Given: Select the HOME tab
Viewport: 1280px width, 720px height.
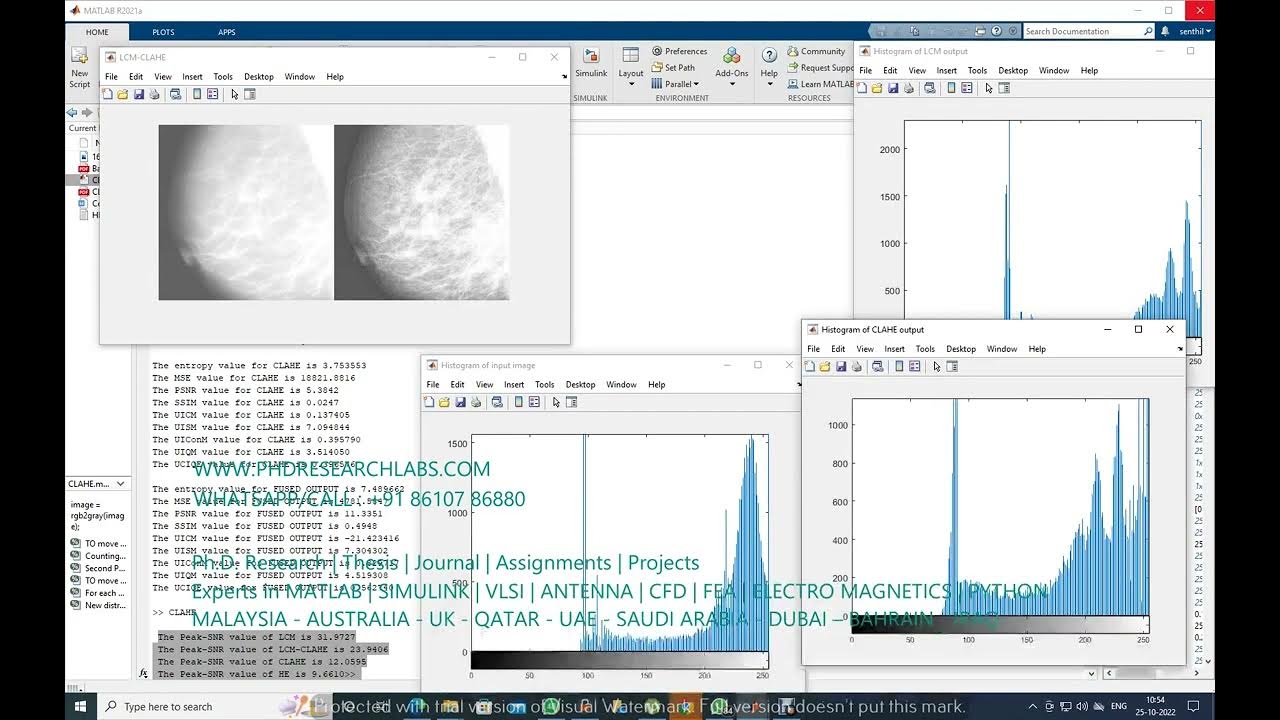Looking at the screenshot, I should 97,32.
